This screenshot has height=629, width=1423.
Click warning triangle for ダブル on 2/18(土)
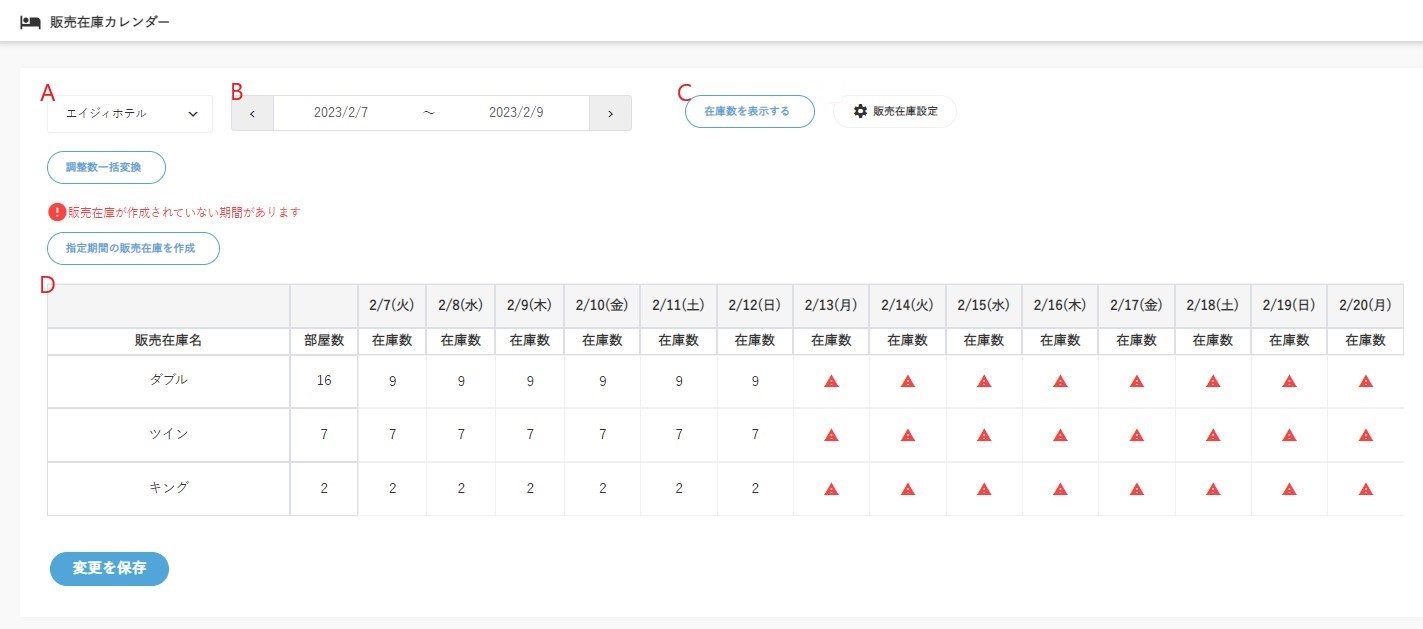[1213, 381]
